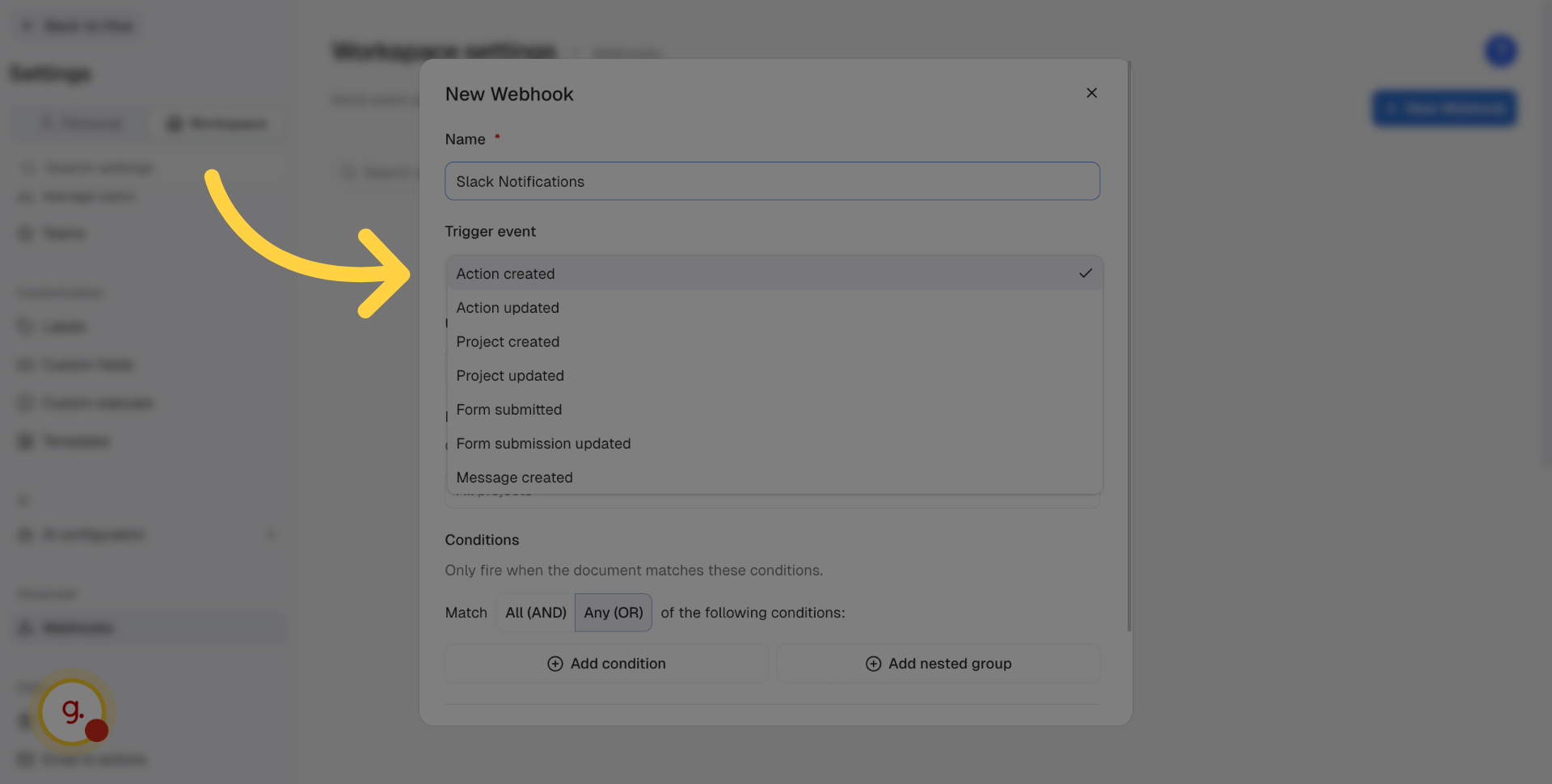Pick Project created option
The width and height of the screenshot is (1552, 784).
point(774,341)
